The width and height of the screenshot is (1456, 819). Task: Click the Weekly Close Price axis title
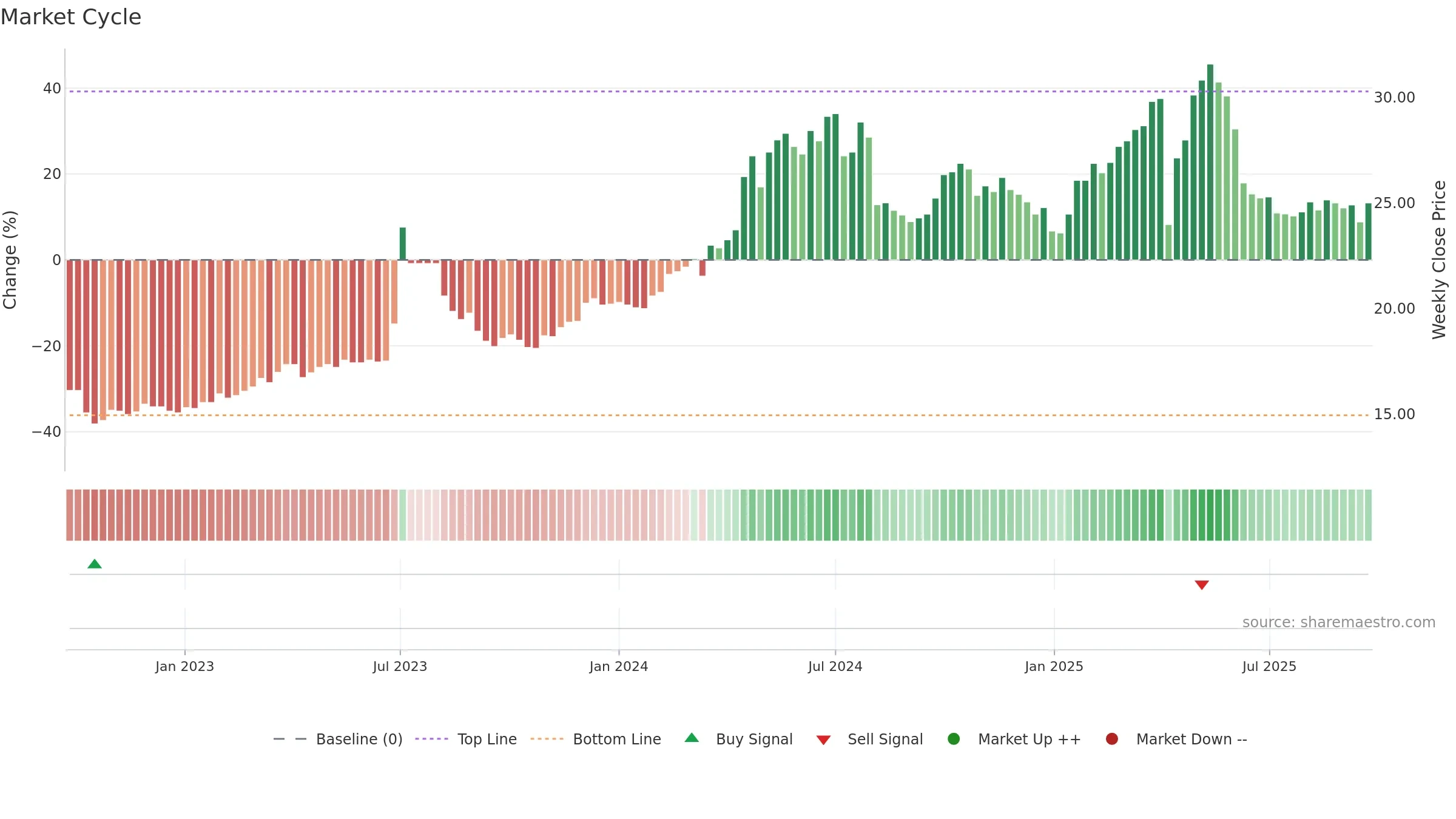tap(1439, 260)
